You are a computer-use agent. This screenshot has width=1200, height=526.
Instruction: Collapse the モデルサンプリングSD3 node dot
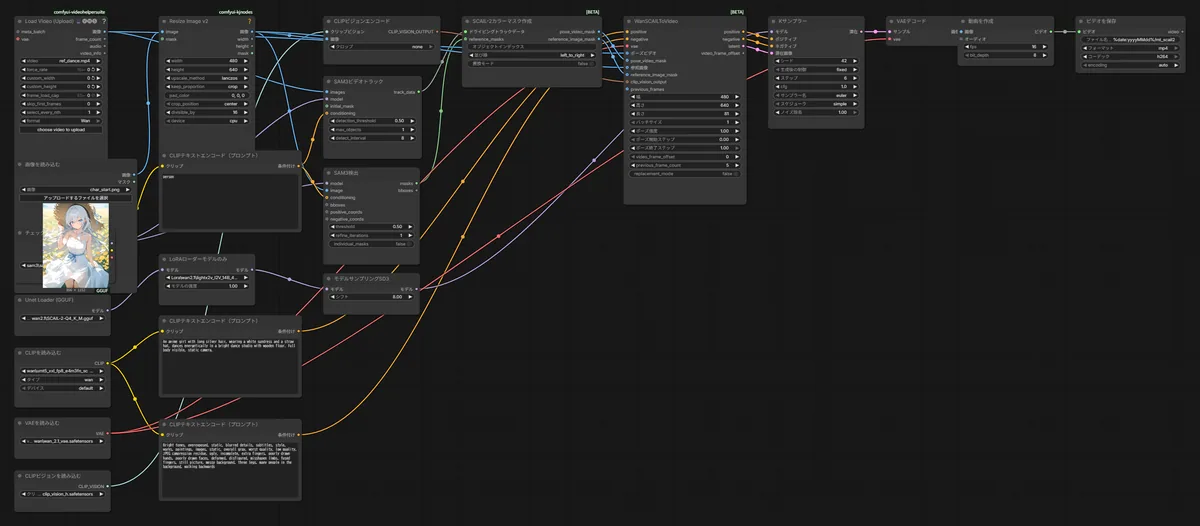point(328,277)
